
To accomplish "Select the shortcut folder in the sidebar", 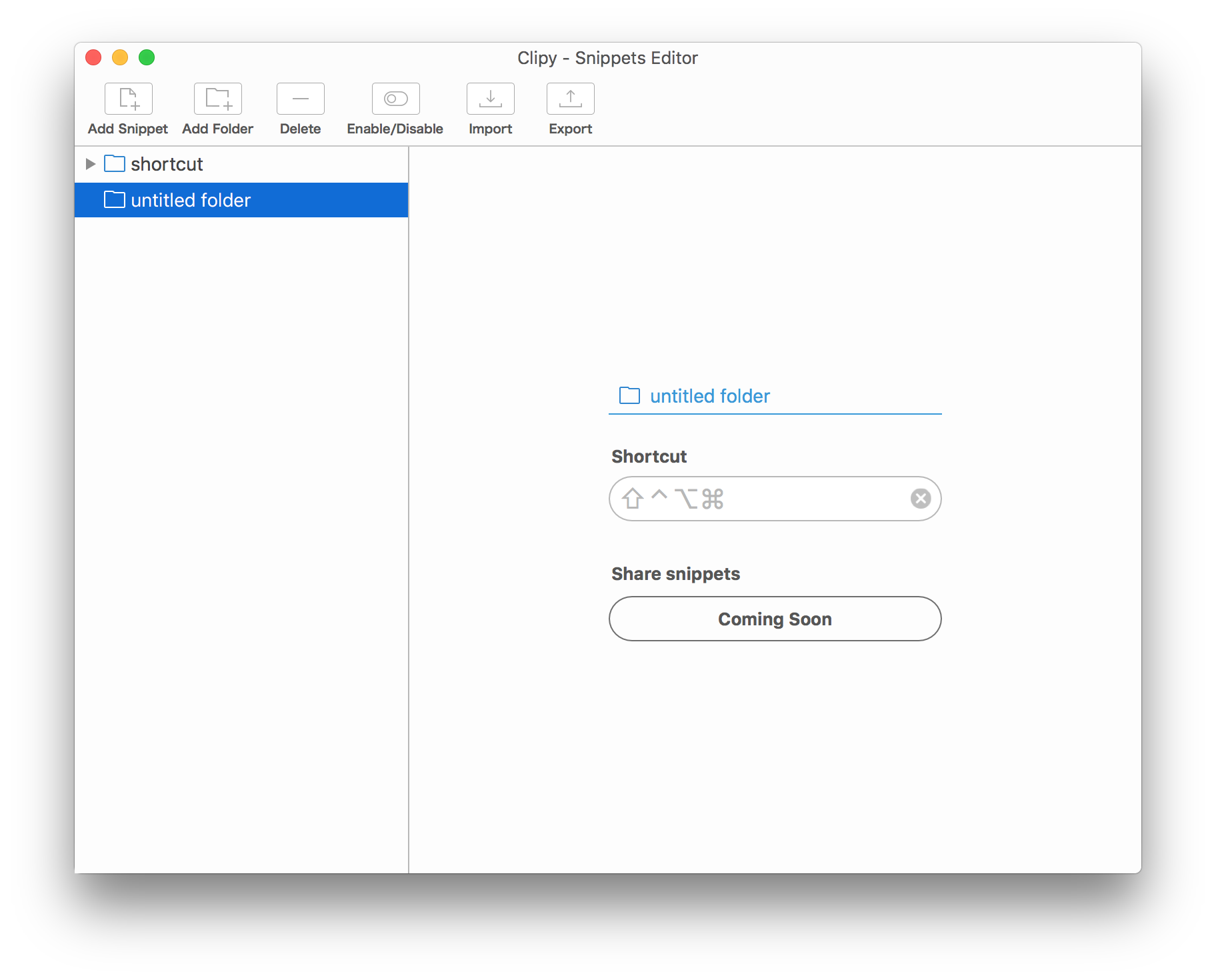I will [x=167, y=164].
